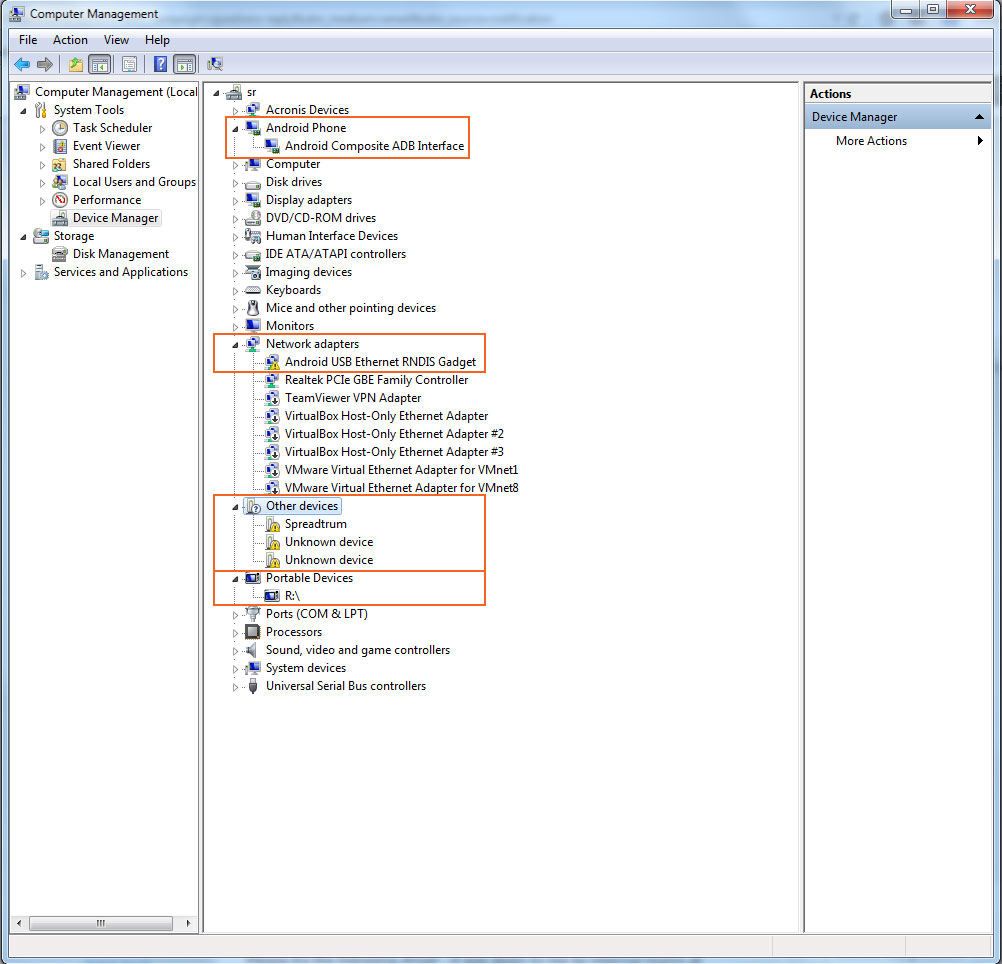Collapse the Device Manager actions section arrow
This screenshot has width=1002, height=964.
tap(979, 117)
